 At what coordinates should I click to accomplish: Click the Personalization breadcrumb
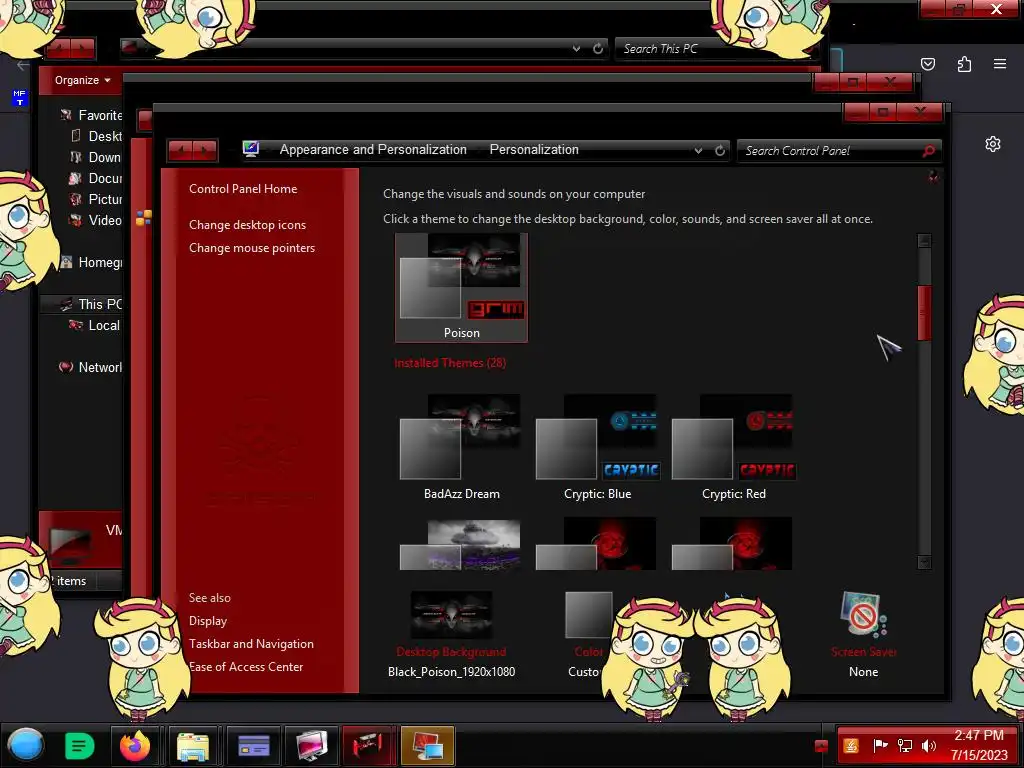click(x=534, y=150)
